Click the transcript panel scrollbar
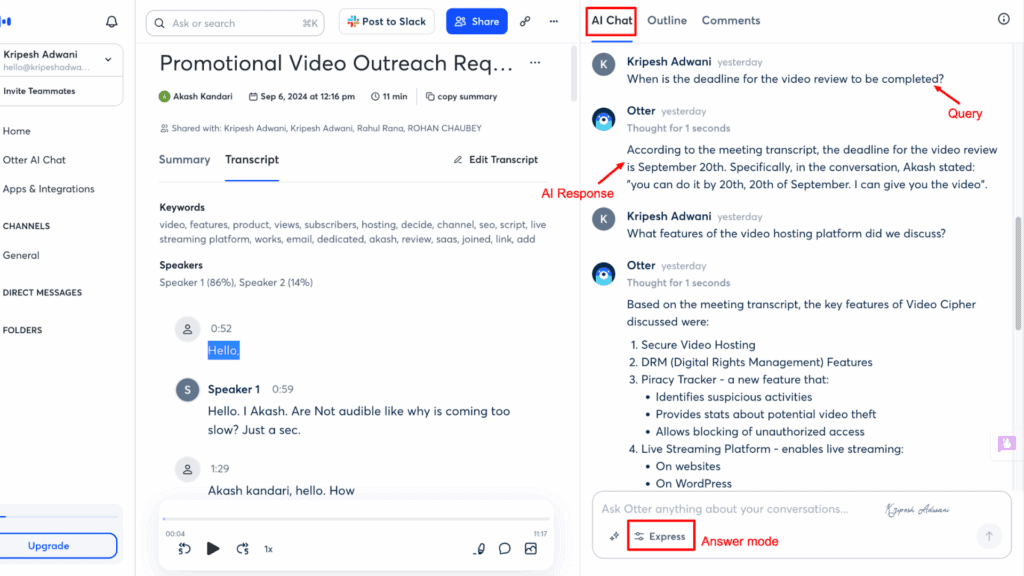This screenshot has height=576, width=1024. click(x=573, y=73)
